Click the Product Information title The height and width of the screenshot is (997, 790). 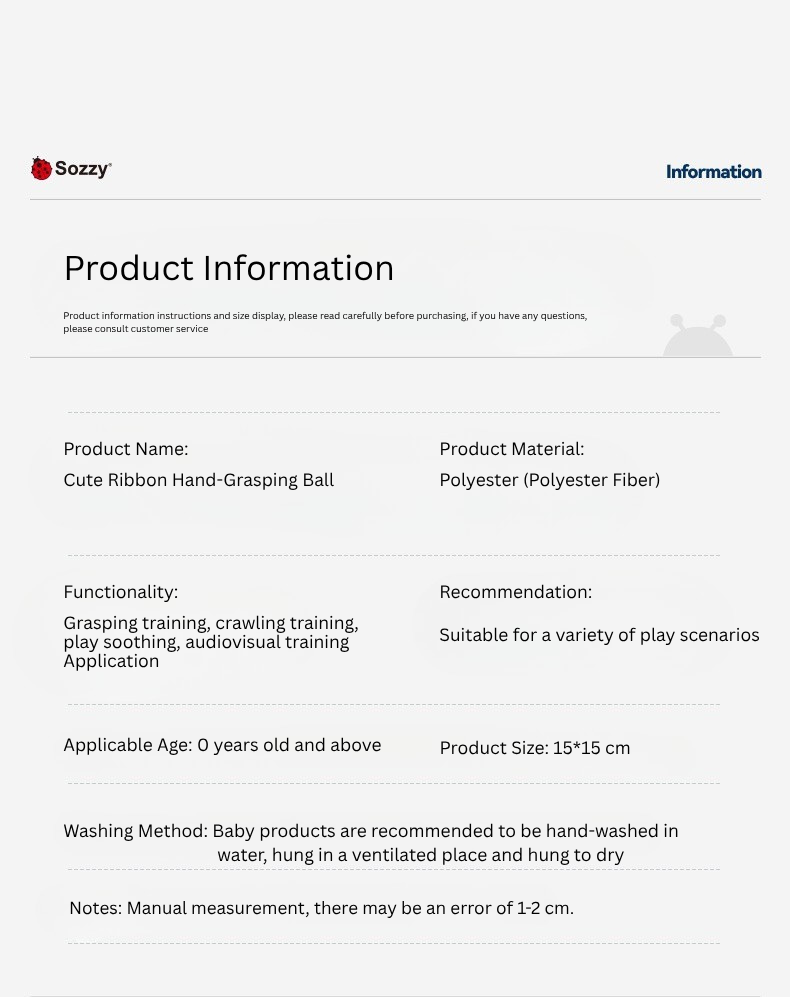coord(229,268)
